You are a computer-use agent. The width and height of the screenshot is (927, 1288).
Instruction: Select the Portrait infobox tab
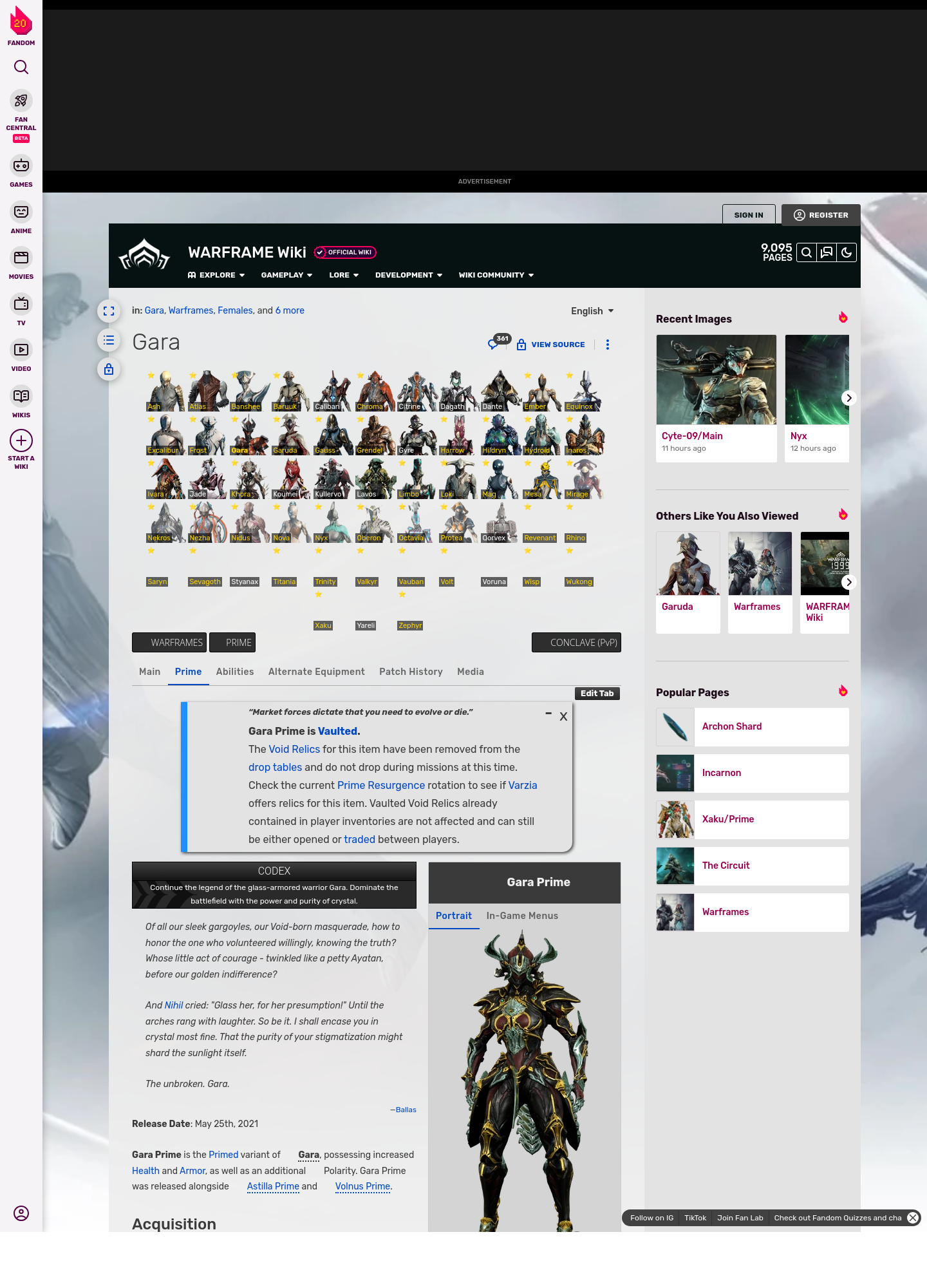click(x=454, y=916)
